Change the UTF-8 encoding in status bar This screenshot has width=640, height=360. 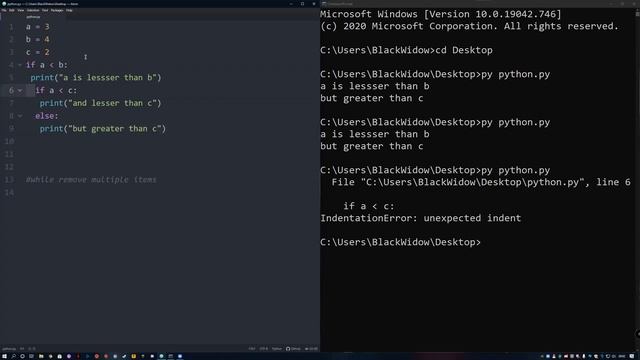[264, 349]
